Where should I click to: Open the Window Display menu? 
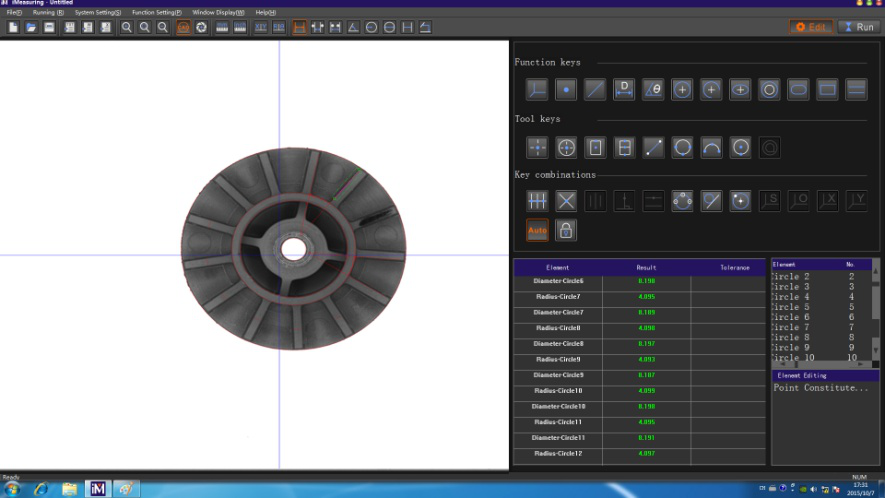(x=218, y=12)
